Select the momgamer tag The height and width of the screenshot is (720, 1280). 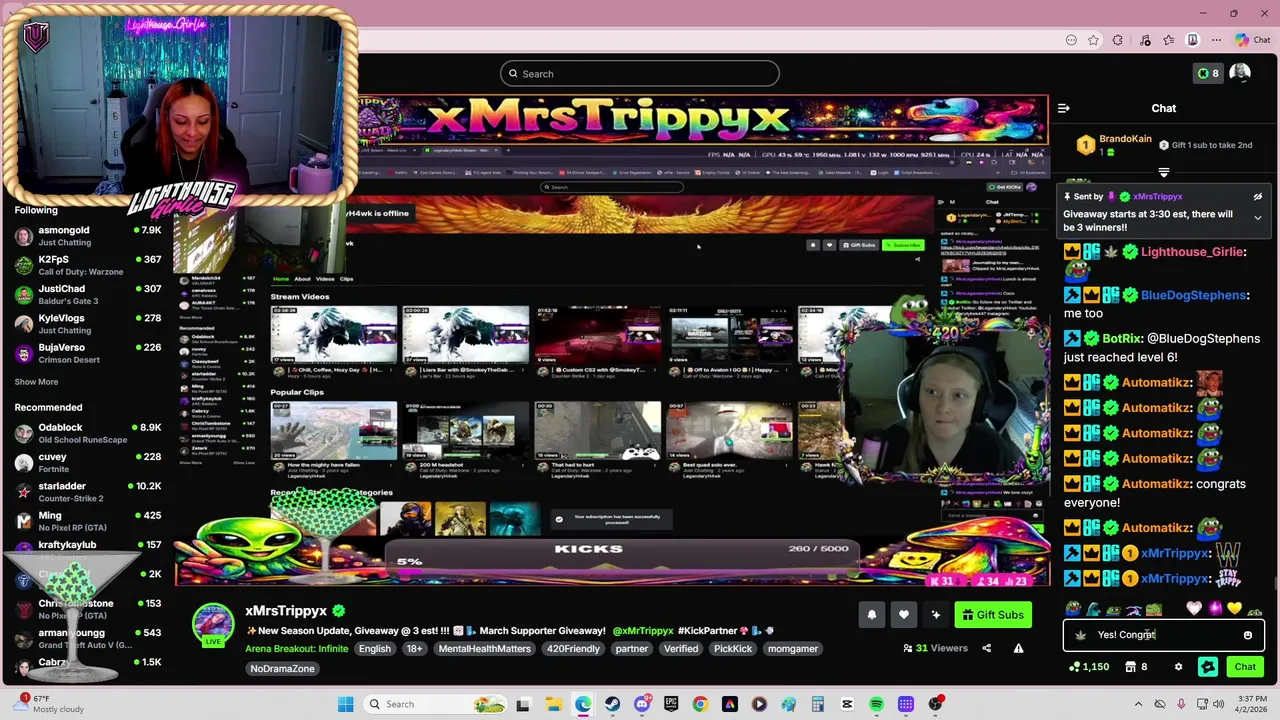(792, 649)
